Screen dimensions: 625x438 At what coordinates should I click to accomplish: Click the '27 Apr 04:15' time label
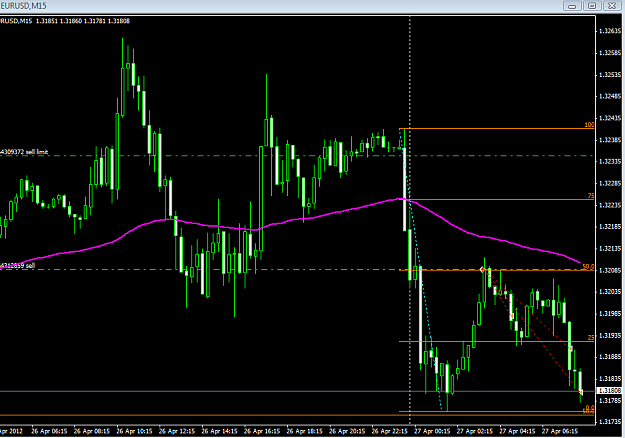tap(517, 431)
